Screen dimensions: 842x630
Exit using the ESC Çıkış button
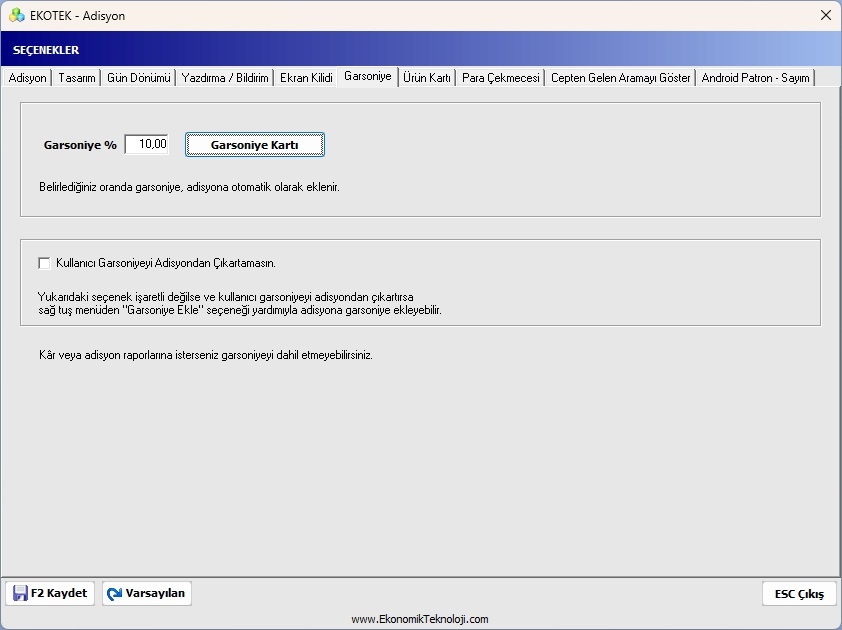tap(799, 594)
